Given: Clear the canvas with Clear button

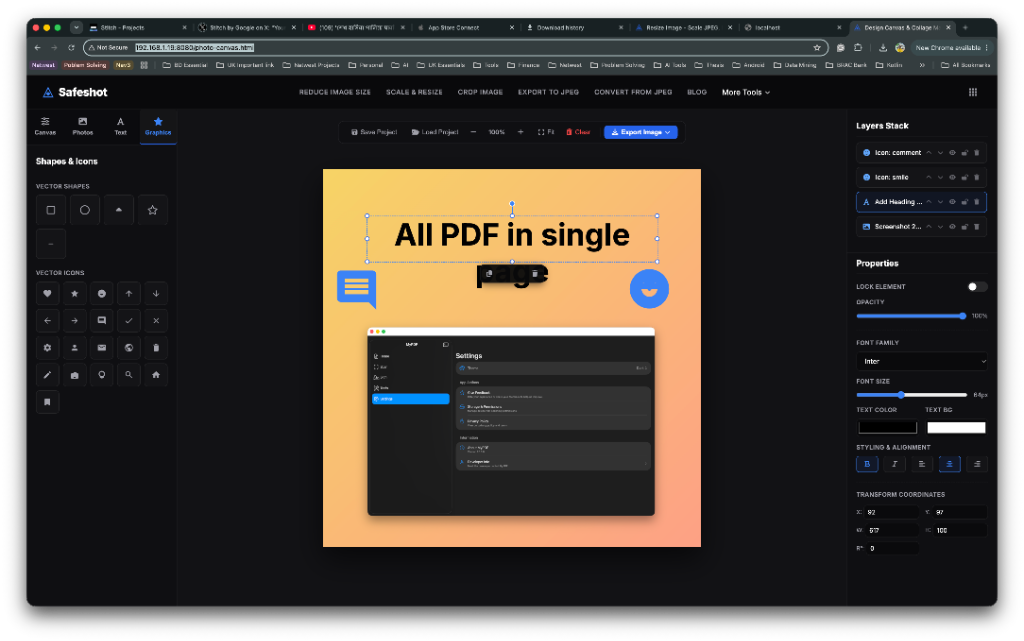Looking at the screenshot, I should [x=578, y=132].
